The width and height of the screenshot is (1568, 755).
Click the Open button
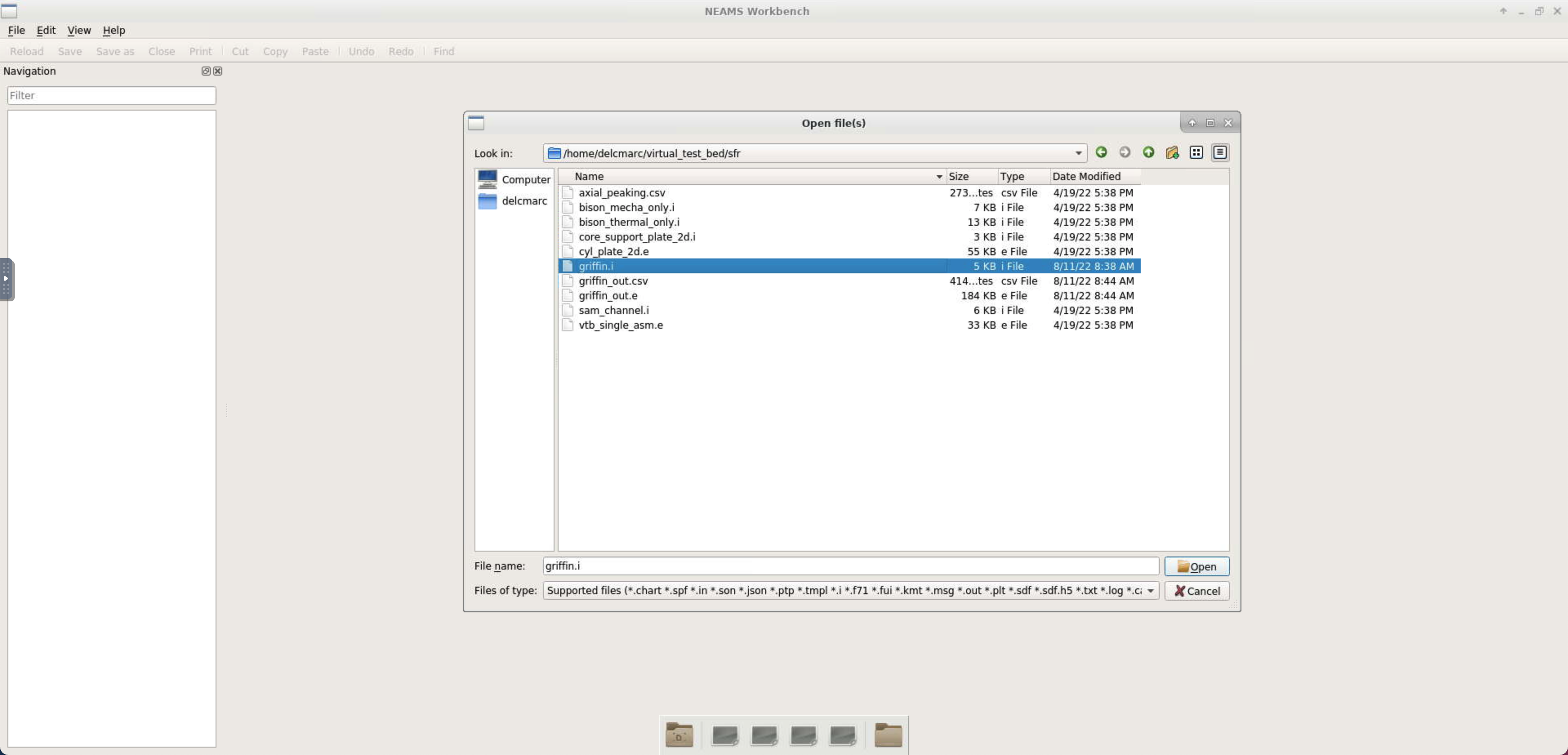[x=1197, y=566]
